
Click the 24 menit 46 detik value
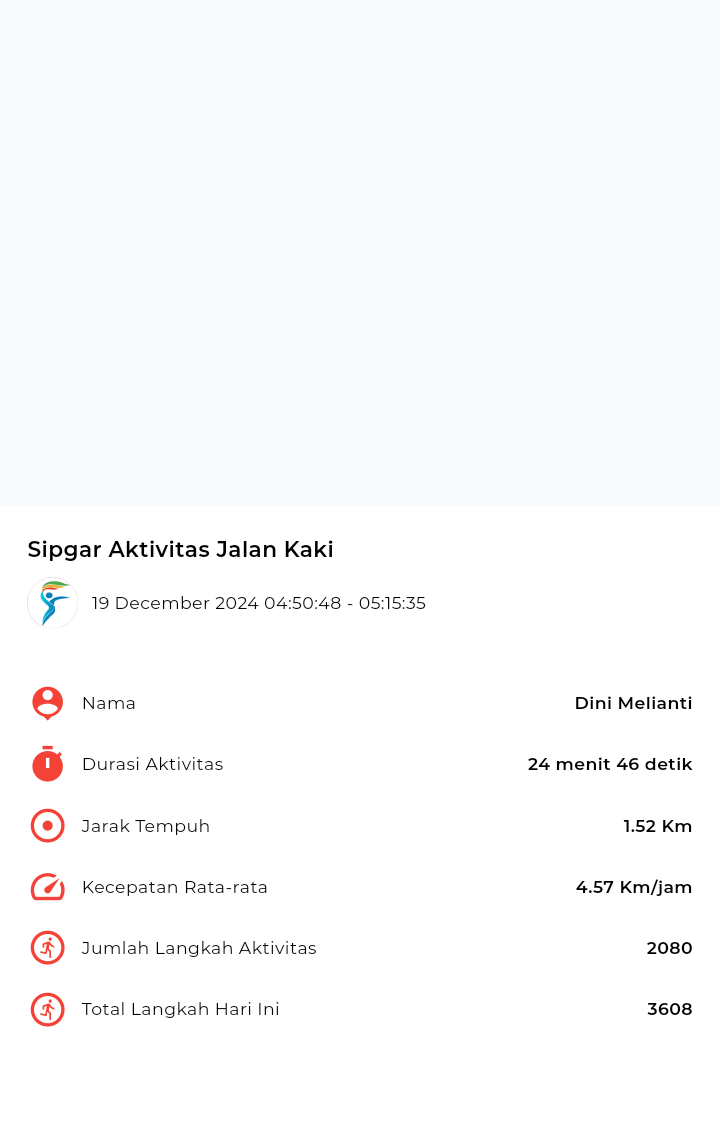(610, 764)
